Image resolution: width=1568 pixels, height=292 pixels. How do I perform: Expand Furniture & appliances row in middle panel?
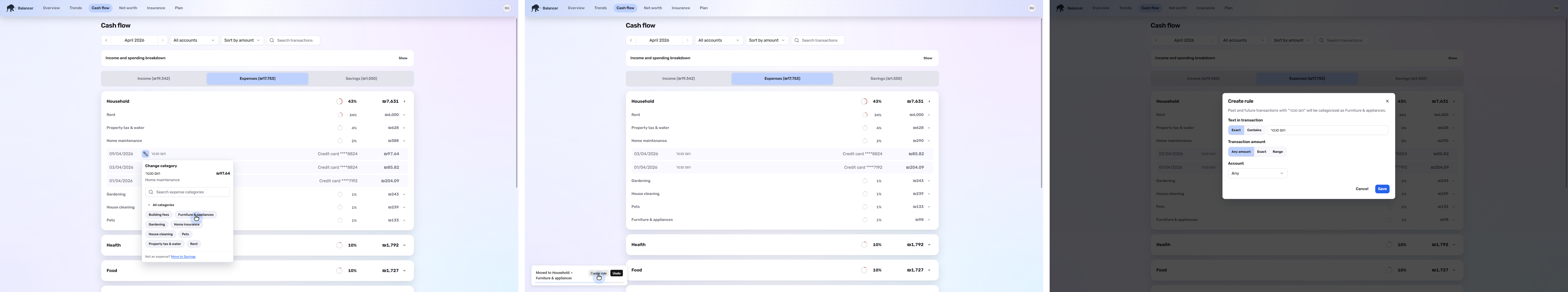click(929, 220)
